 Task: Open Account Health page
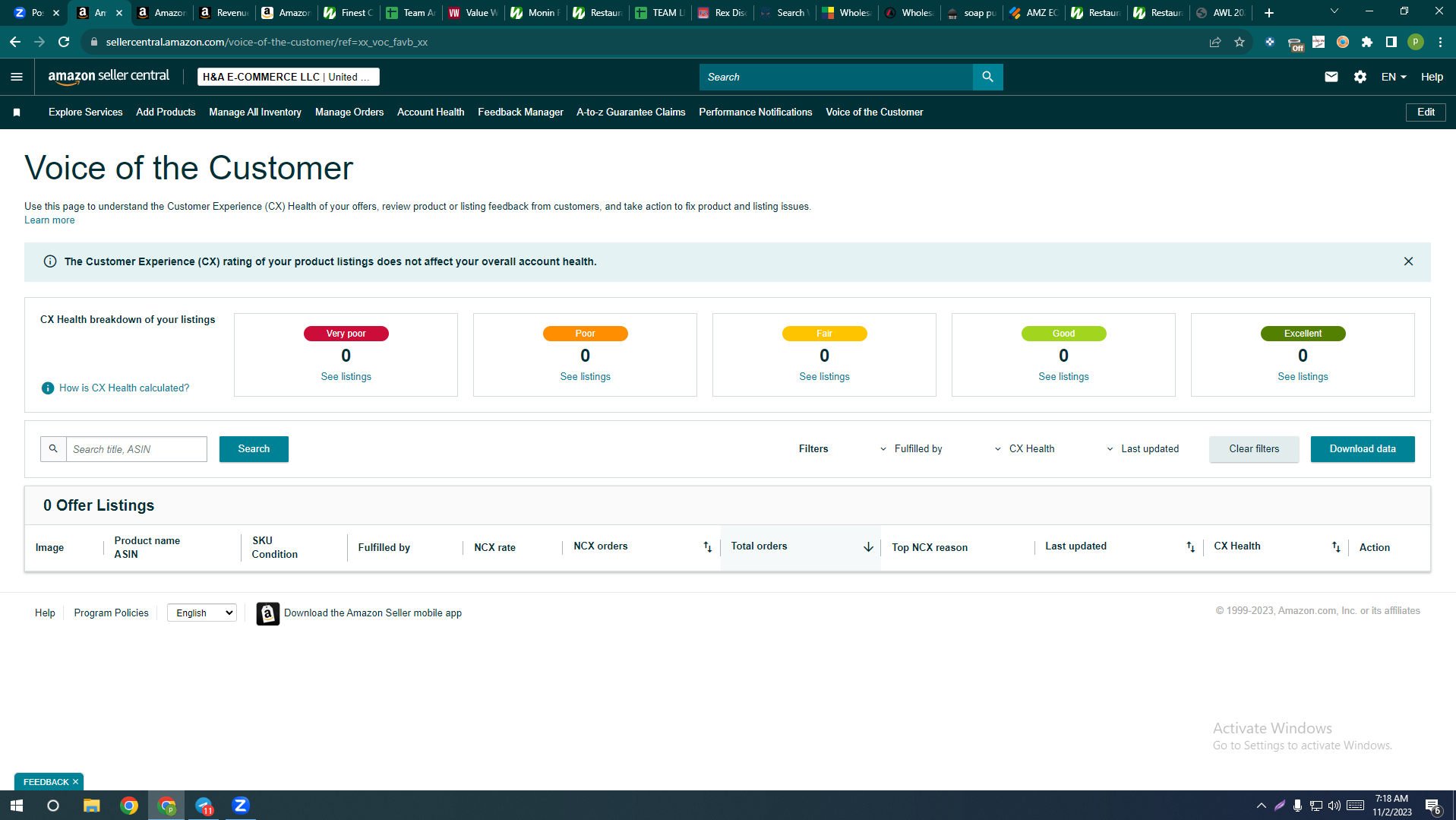click(431, 112)
